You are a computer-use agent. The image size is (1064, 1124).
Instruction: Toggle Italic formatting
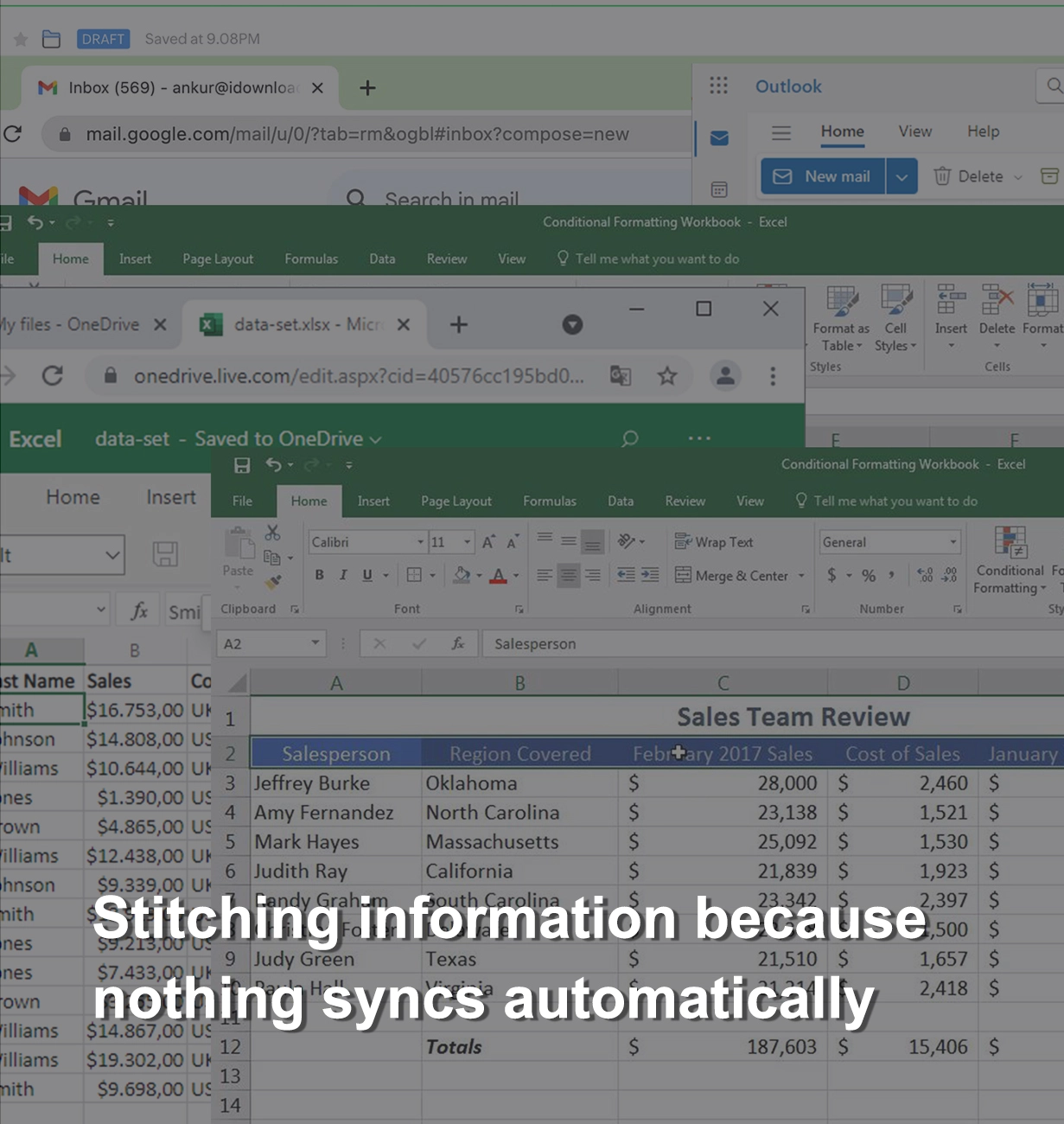343,575
